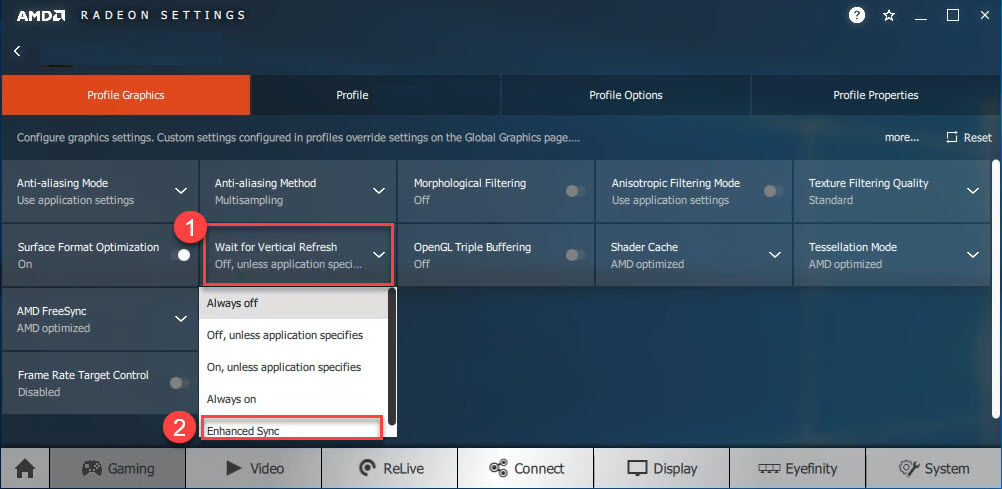This screenshot has height=489, width=1002.
Task: Enable OpenGL Triple Buffering toggle
Action: (x=576, y=255)
